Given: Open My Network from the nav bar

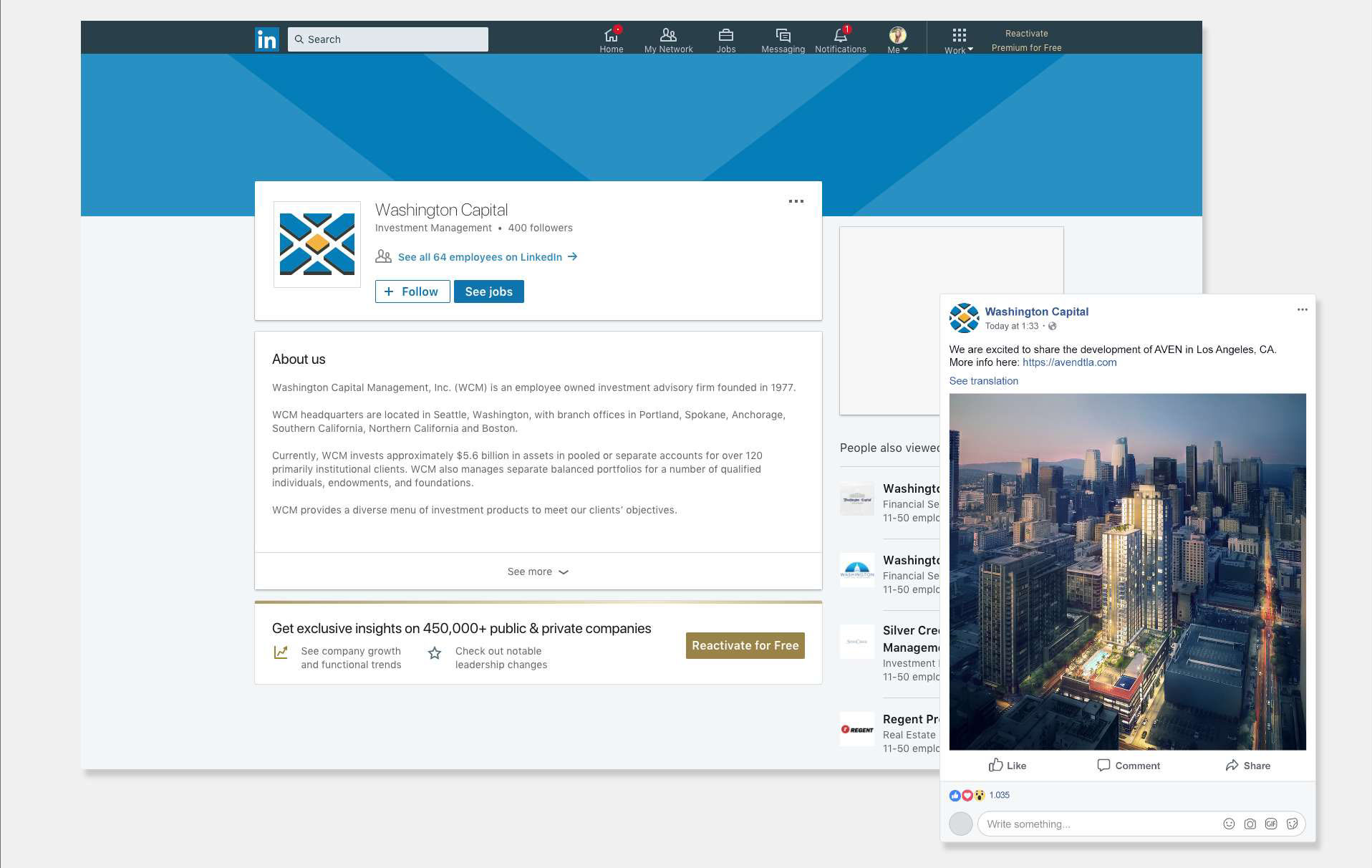Looking at the screenshot, I should [x=668, y=40].
